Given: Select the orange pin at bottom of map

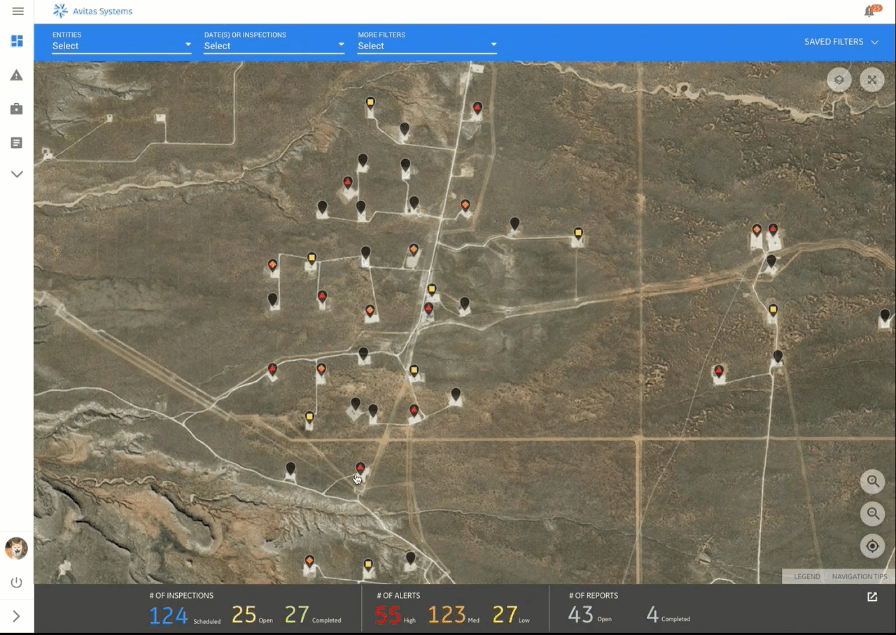Looking at the screenshot, I should pyautogui.click(x=309, y=561).
